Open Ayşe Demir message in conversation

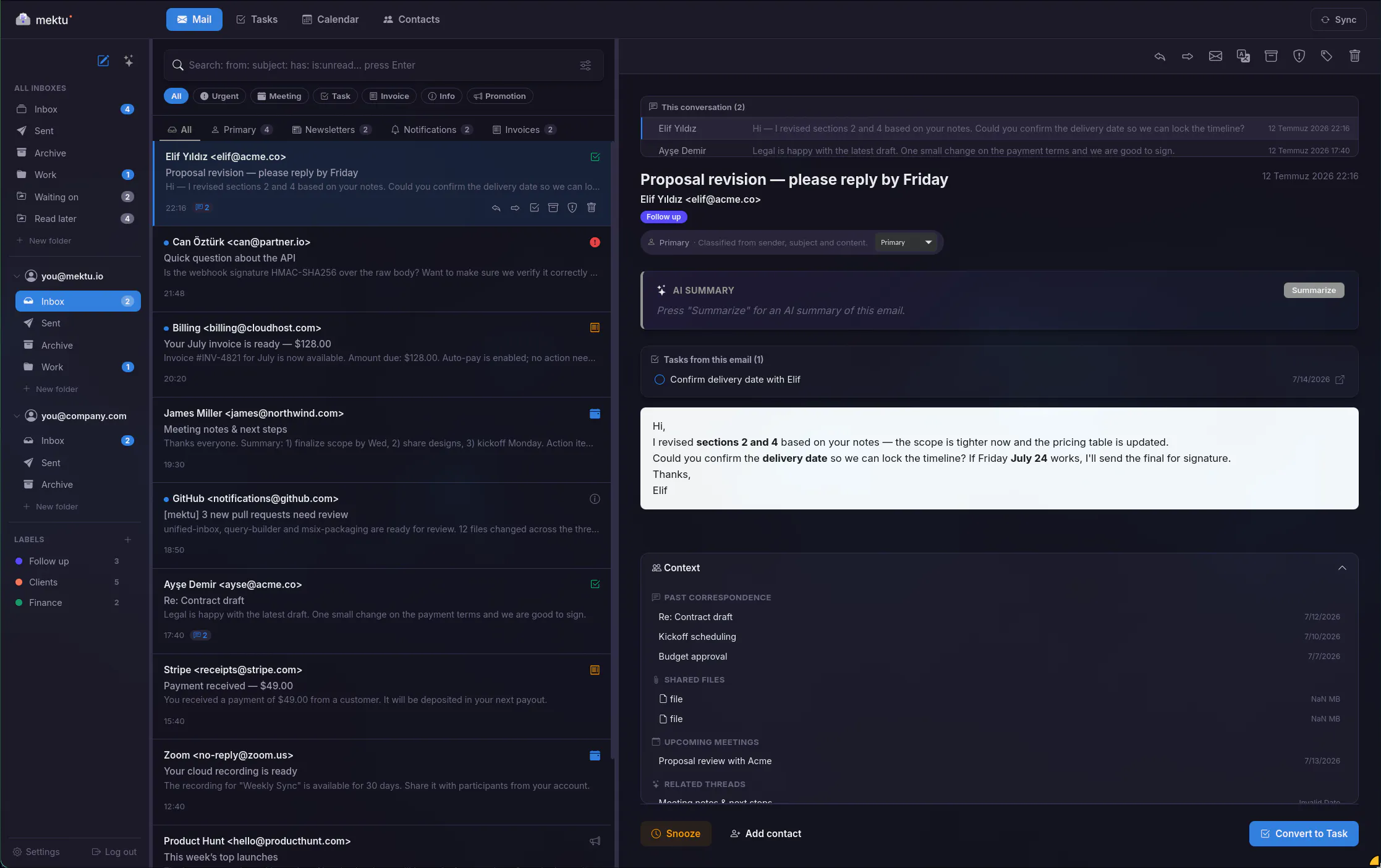point(1000,150)
